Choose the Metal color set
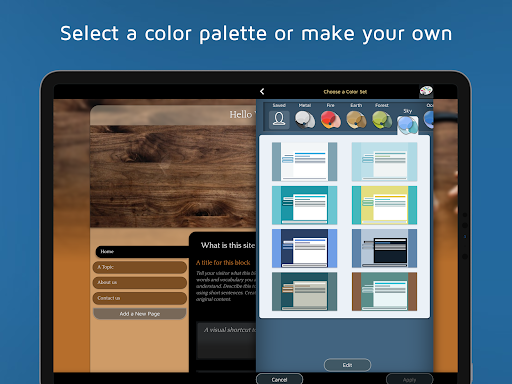 tap(305, 120)
